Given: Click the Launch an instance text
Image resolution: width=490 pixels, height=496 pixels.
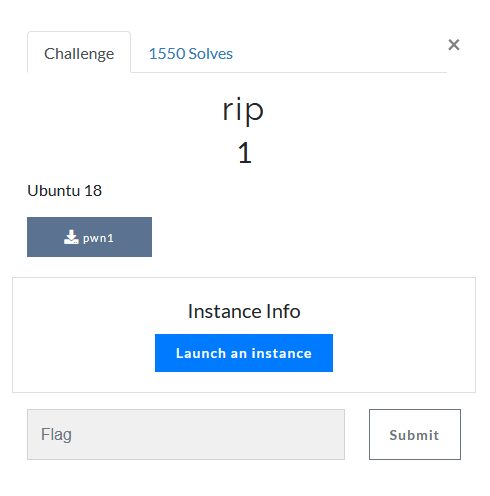Looking at the screenshot, I should (x=244, y=353).
